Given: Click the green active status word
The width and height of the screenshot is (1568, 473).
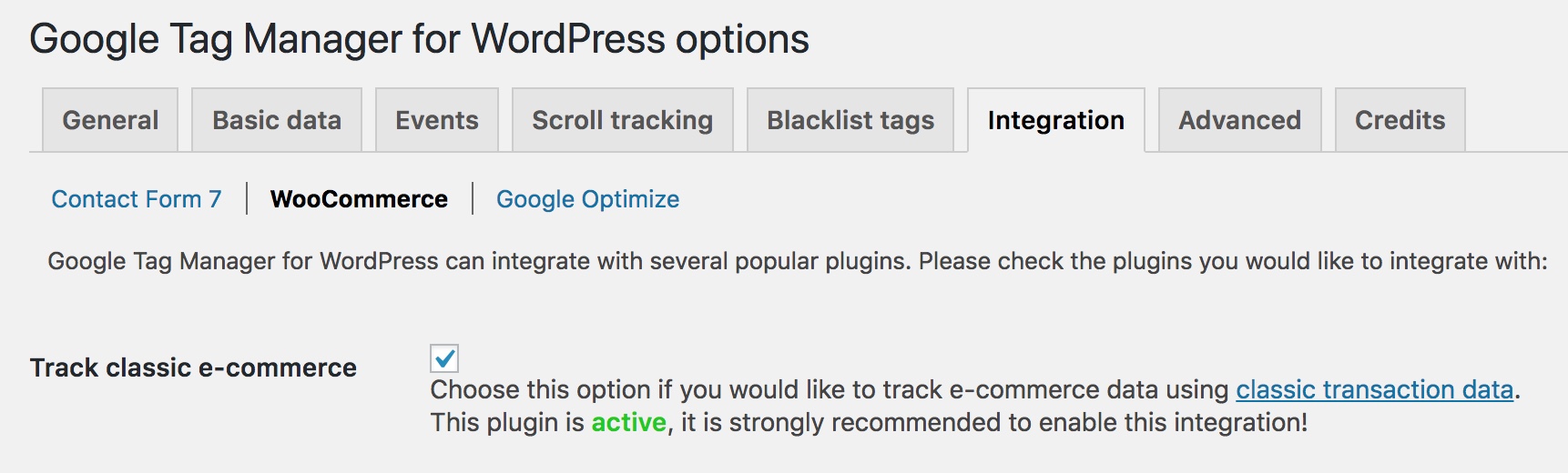Looking at the screenshot, I should coord(628,423).
